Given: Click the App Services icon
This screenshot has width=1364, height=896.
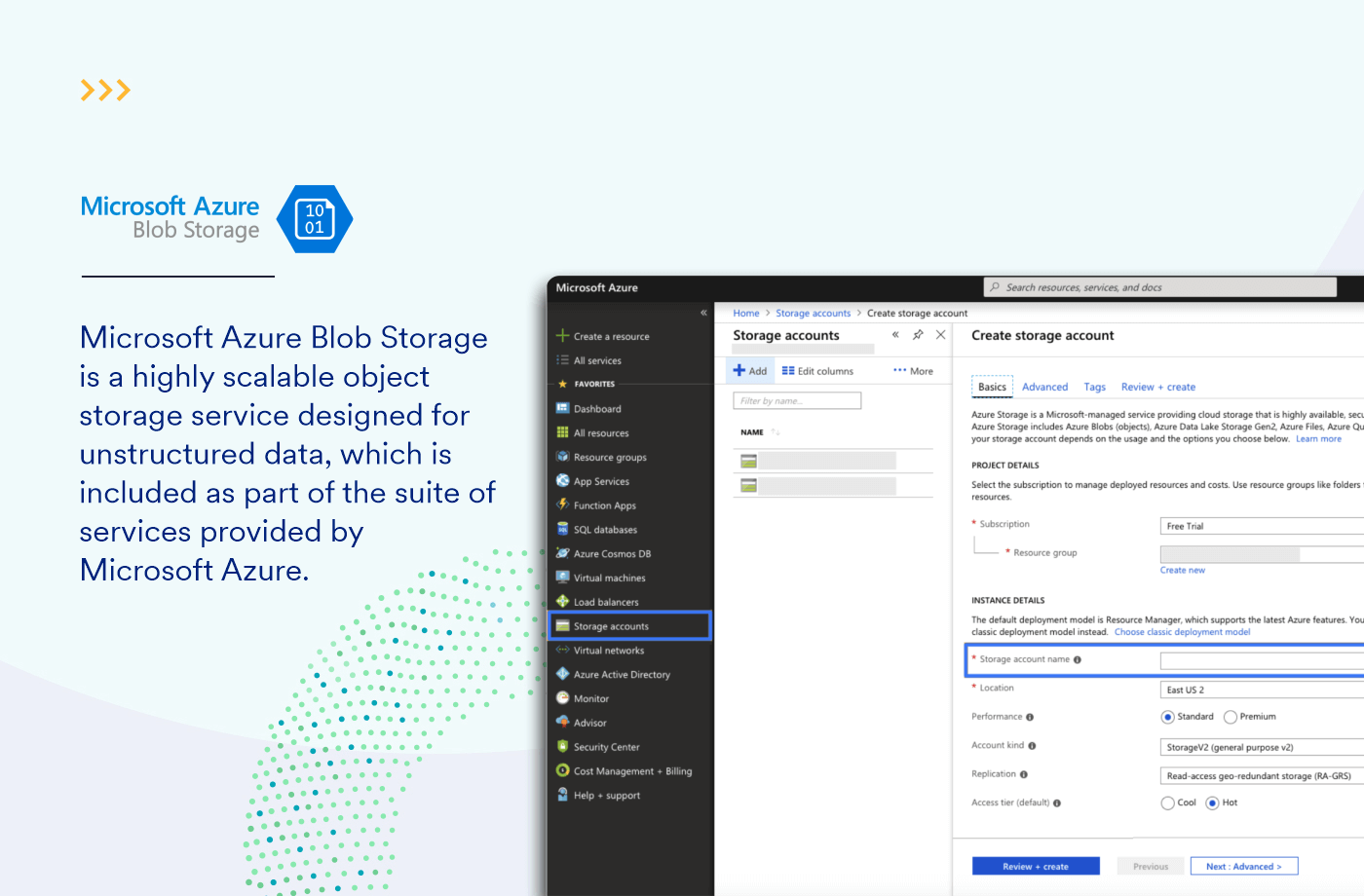Looking at the screenshot, I should point(562,481).
